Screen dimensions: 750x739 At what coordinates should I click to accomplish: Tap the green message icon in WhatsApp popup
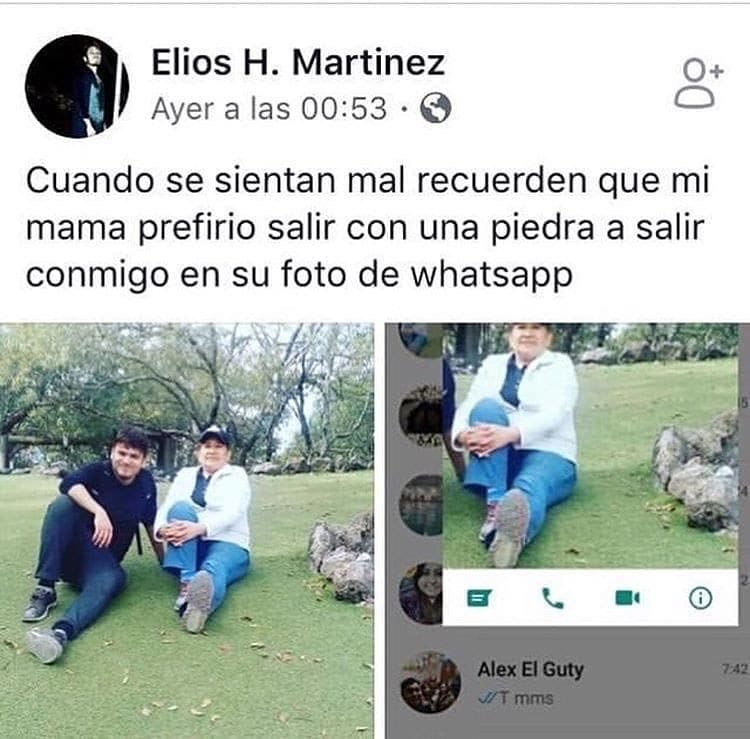(x=478, y=597)
